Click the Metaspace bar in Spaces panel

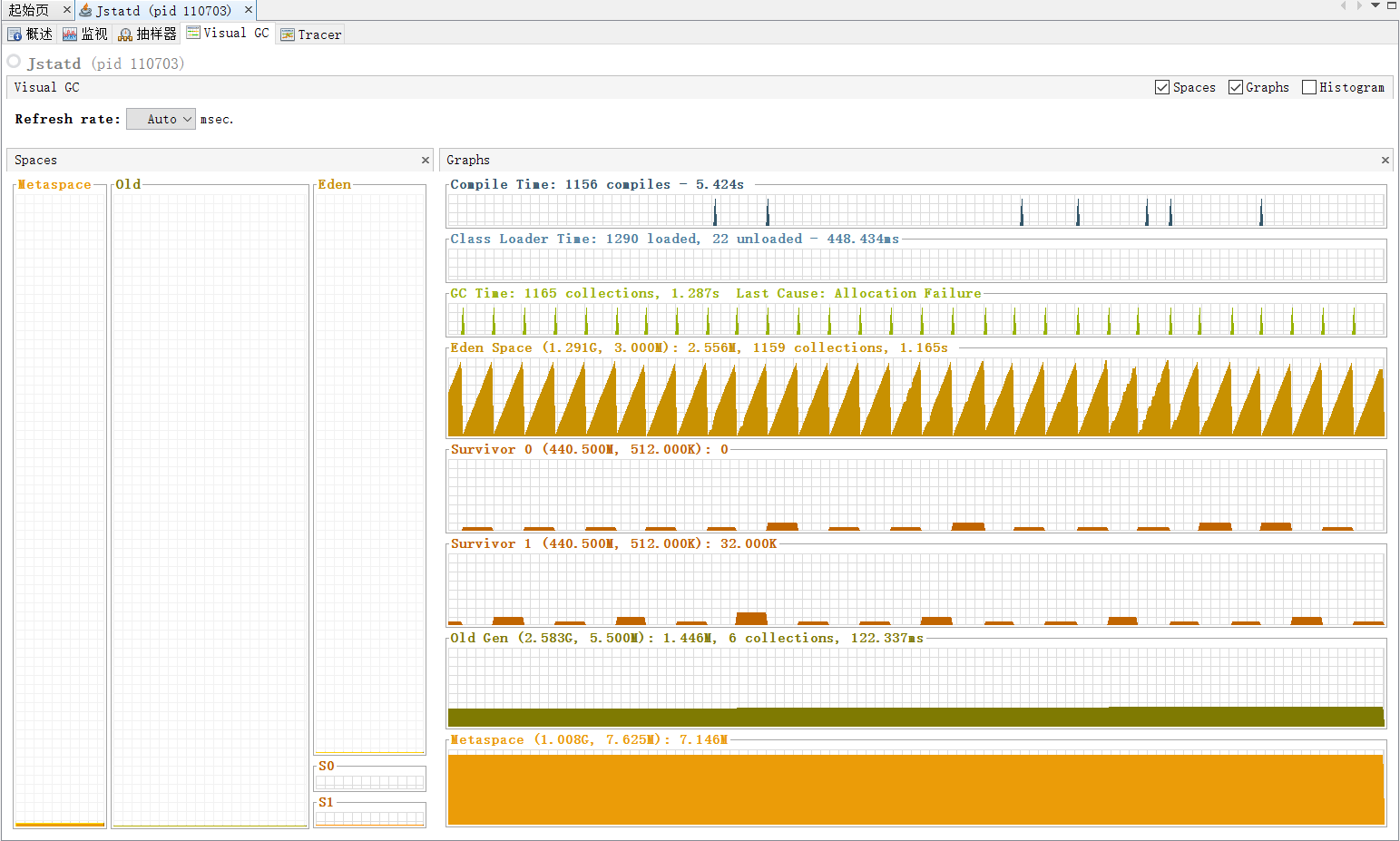[60, 825]
